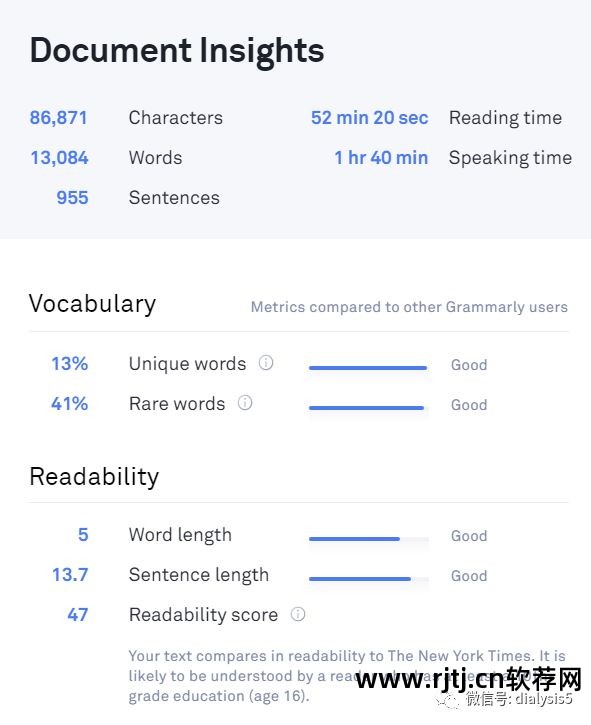Select the 86,871 Characters count
Screen dimensions: 591x725
(x=59, y=118)
